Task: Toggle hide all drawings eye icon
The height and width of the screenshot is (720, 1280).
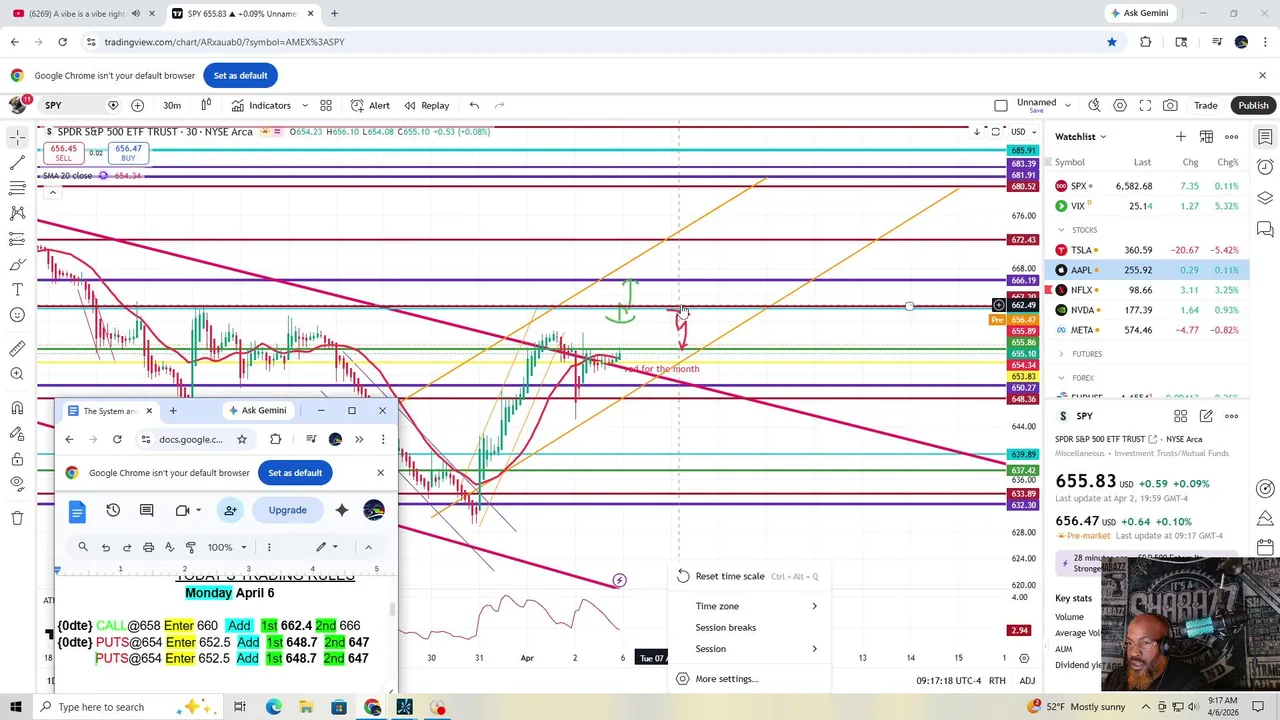Action: (x=17, y=484)
